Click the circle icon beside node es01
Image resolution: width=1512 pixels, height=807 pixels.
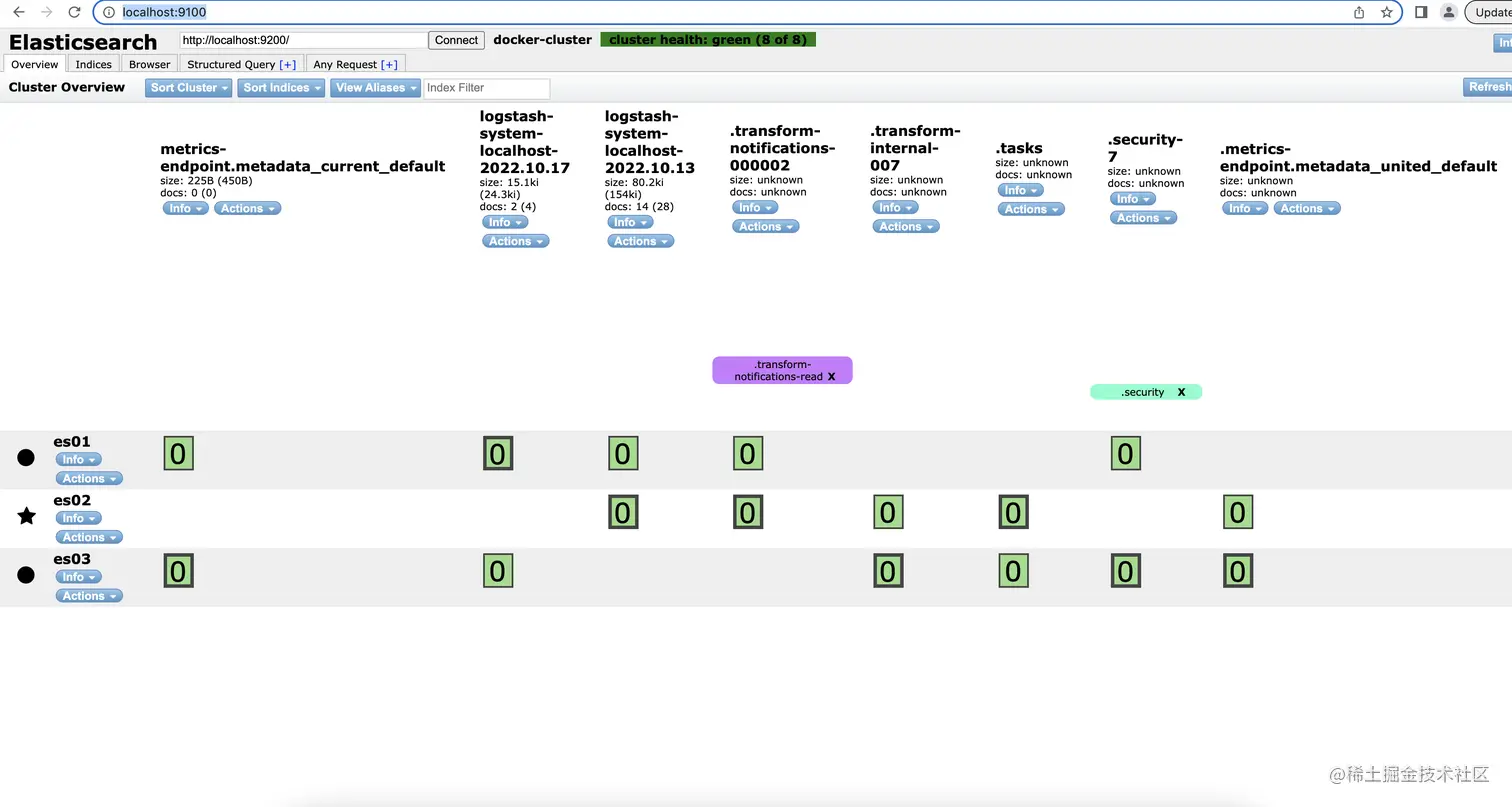point(26,457)
